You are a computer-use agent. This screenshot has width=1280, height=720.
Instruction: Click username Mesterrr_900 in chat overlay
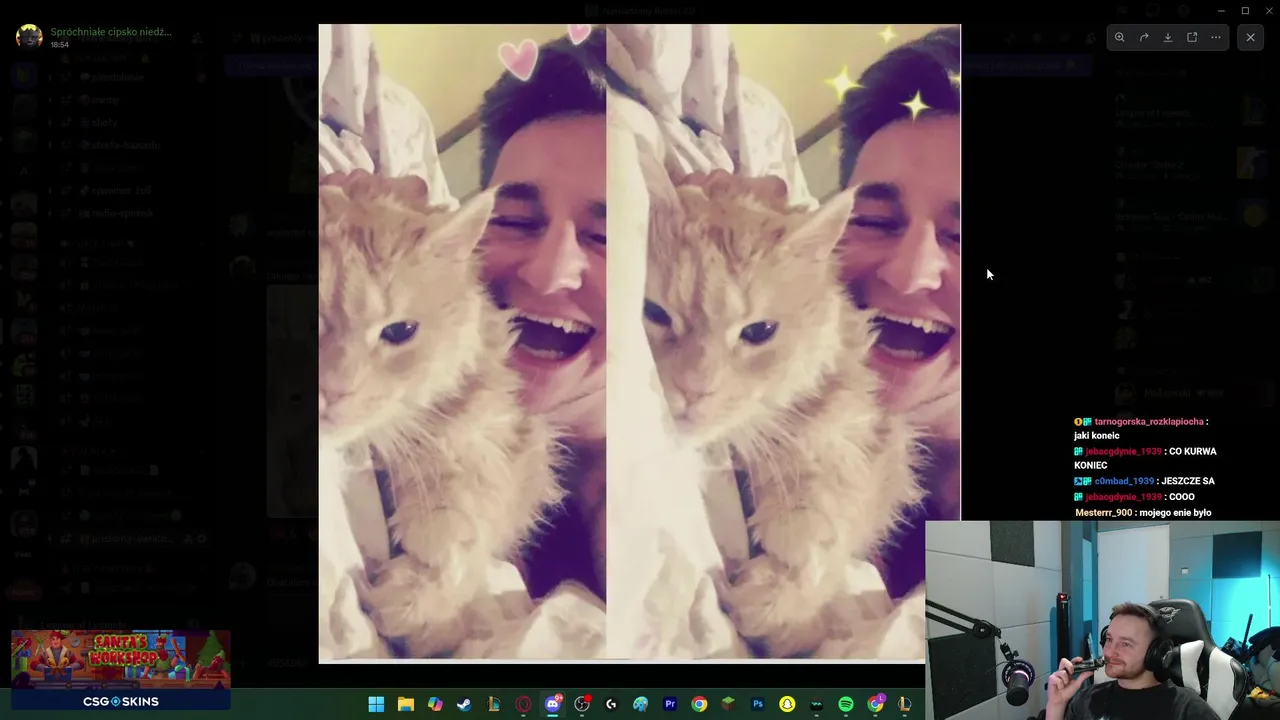pyautogui.click(x=1104, y=513)
